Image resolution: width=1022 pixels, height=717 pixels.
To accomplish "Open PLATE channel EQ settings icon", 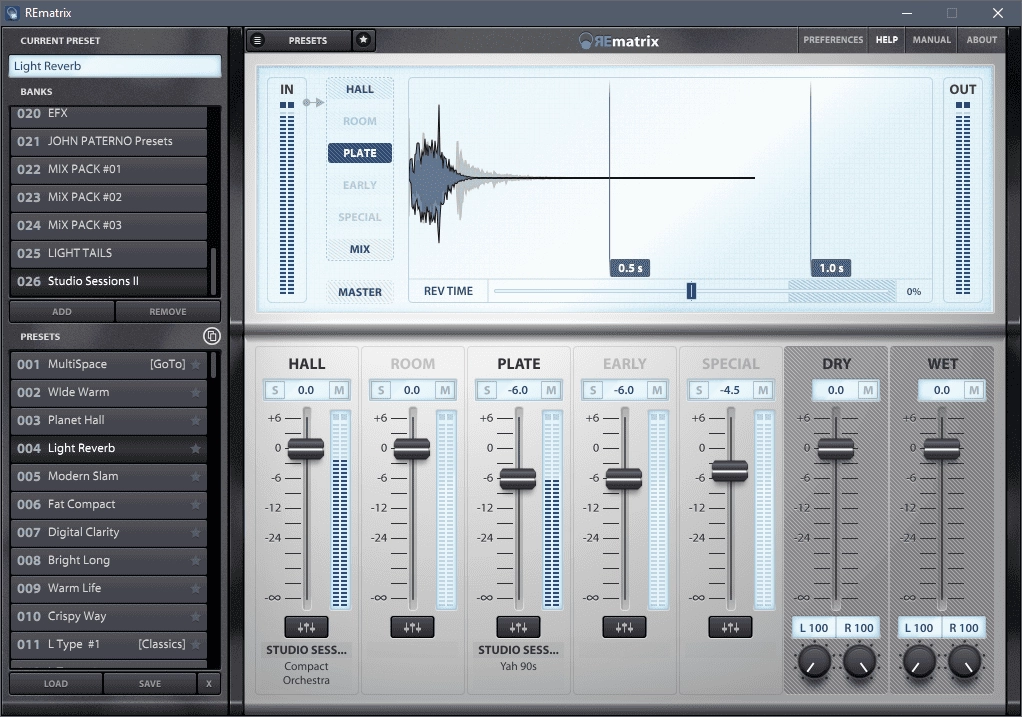I will pyautogui.click(x=518, y=628).
